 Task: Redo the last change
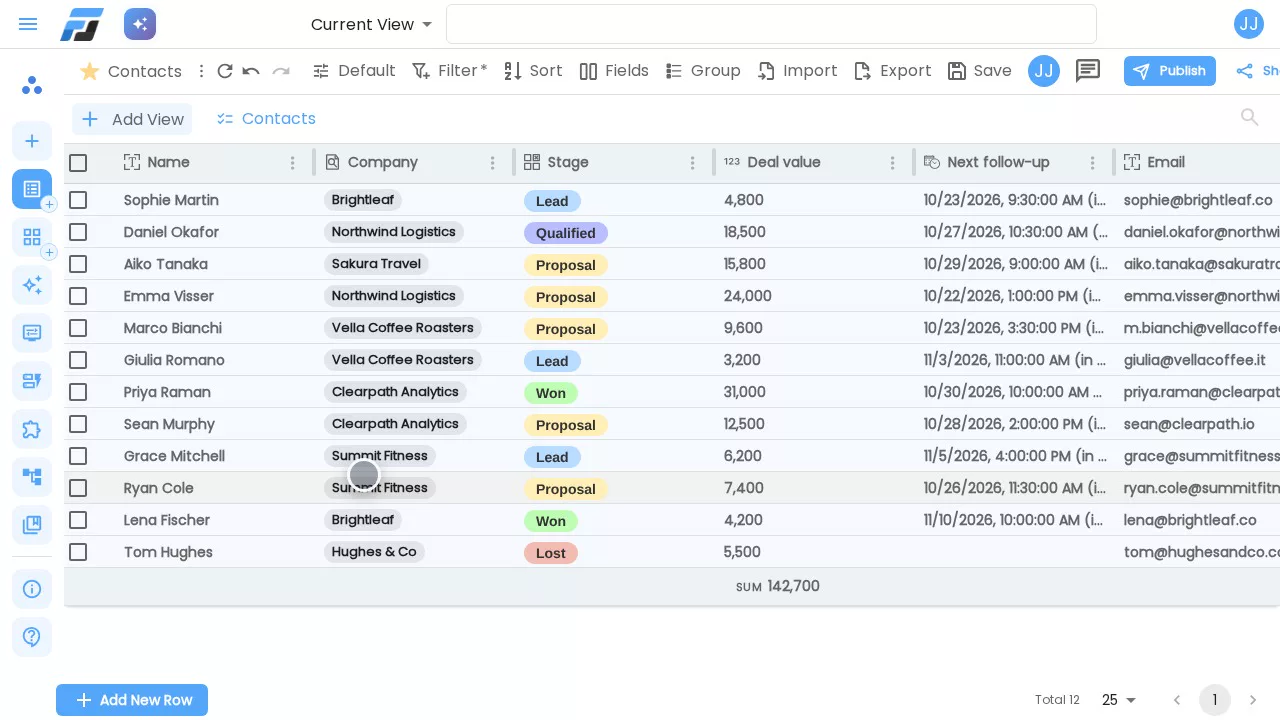(281, 71)
